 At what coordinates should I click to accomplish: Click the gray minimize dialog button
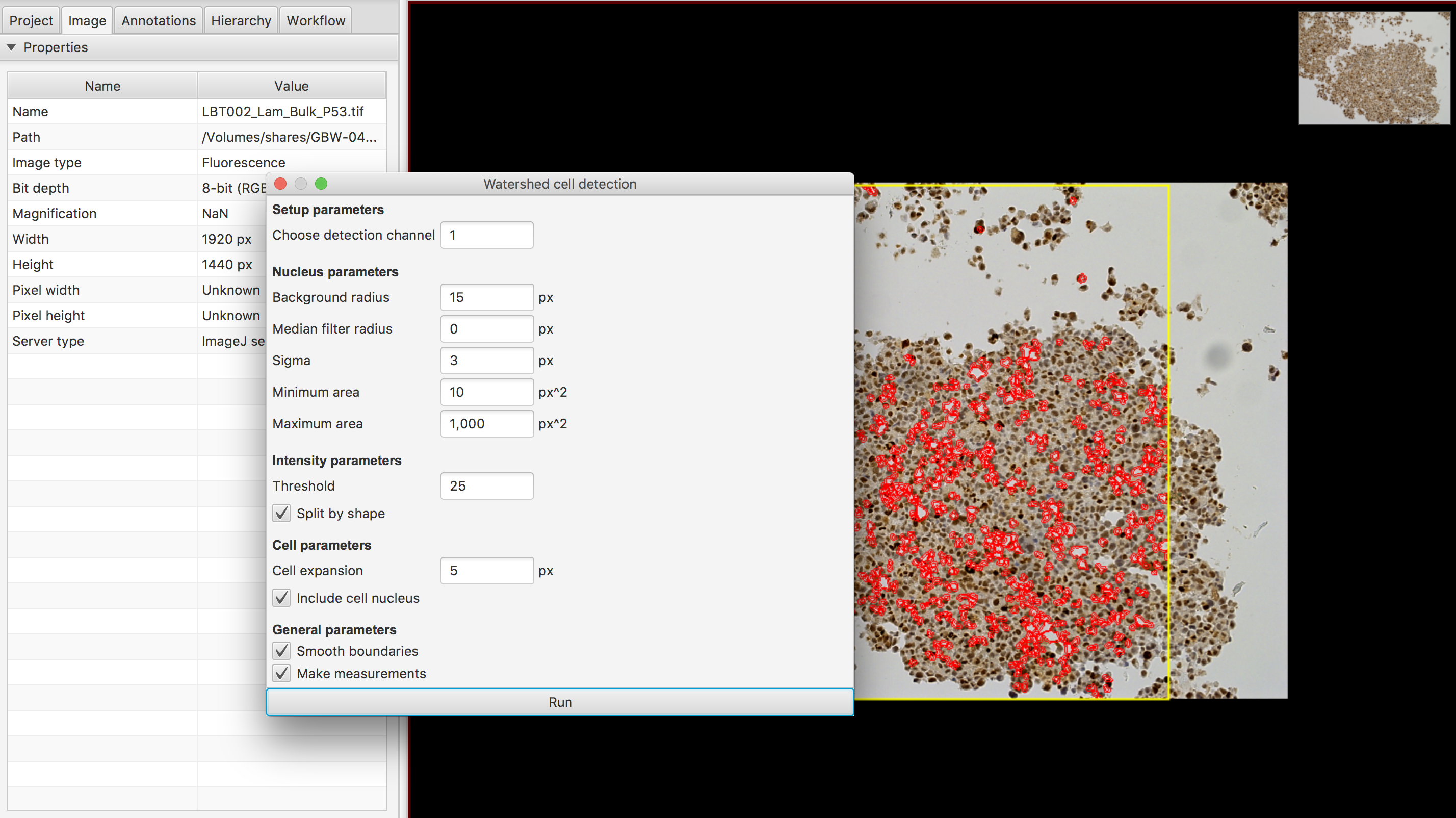301,184
